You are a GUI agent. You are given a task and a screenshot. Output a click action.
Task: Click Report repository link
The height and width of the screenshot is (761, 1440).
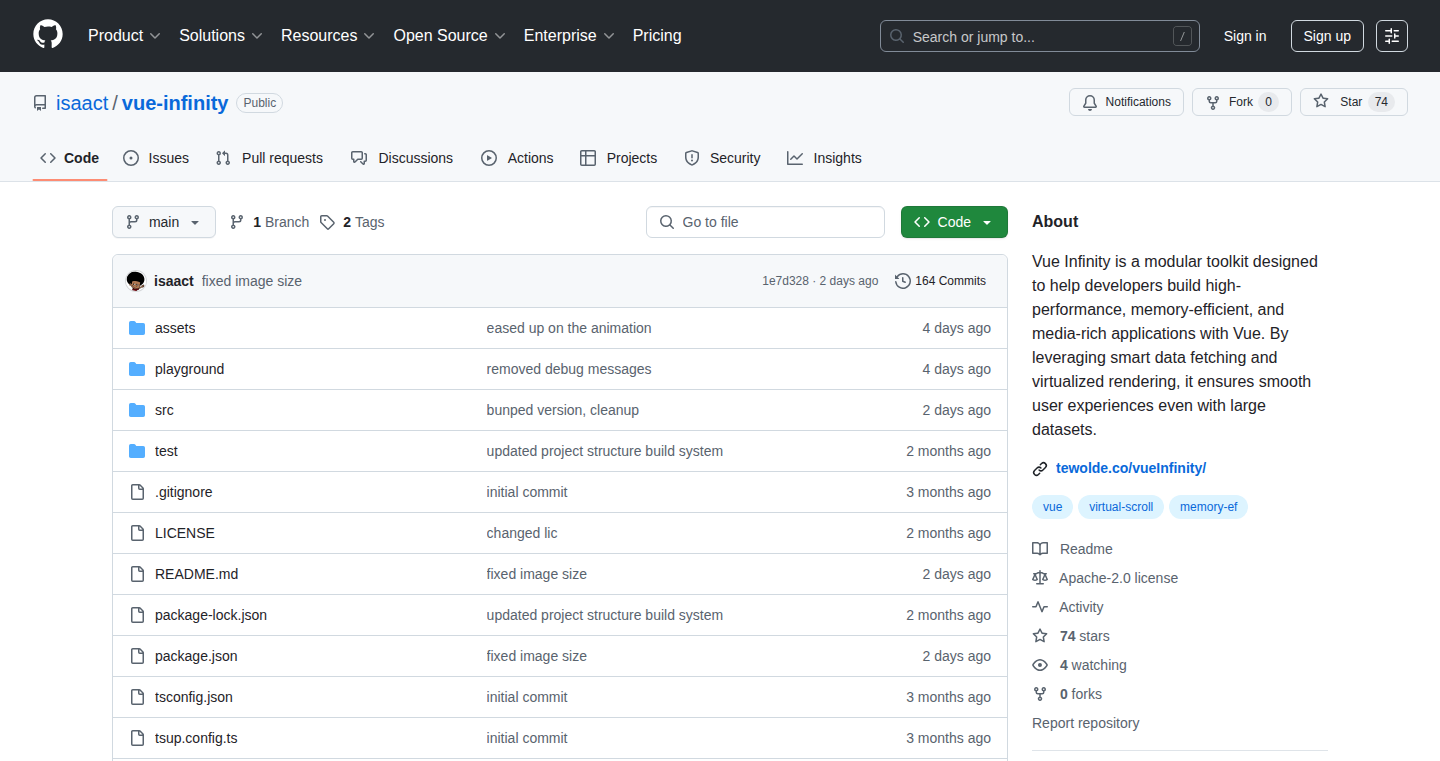[1086, 723]
